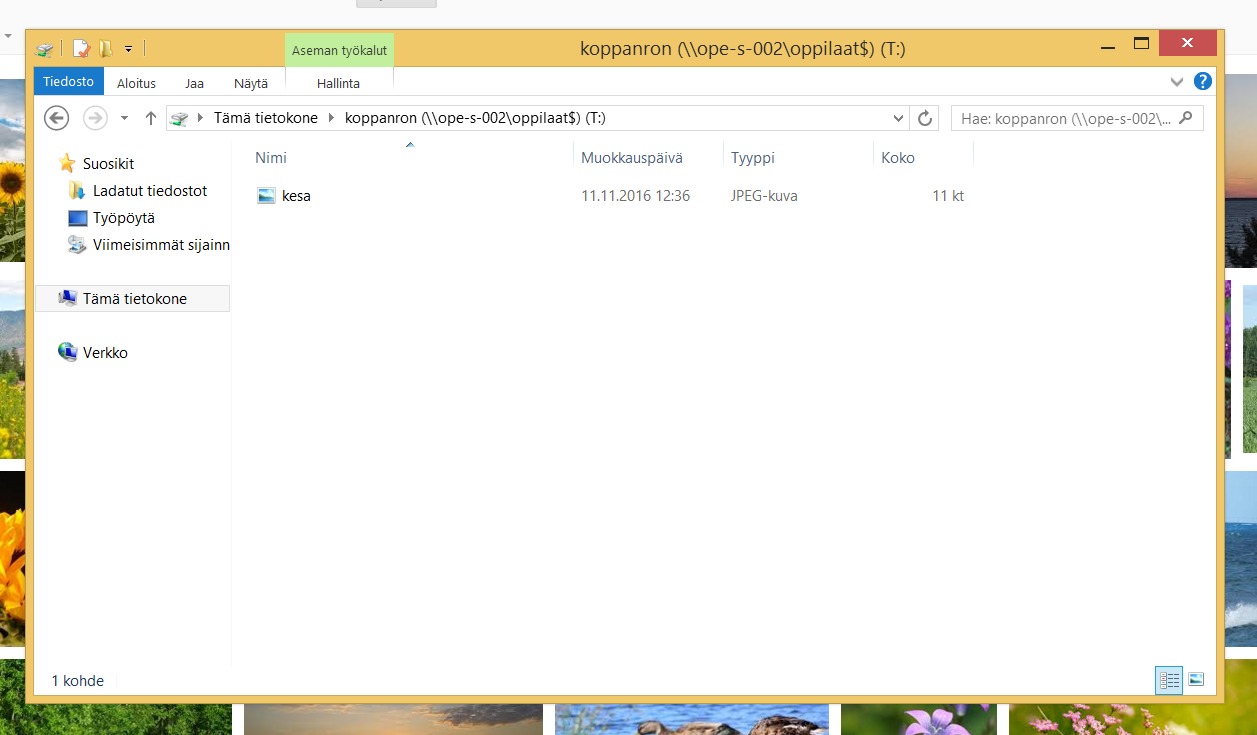
Task: Open Customize Quick Access Toolbar dropdown
Action: (128, 48)
